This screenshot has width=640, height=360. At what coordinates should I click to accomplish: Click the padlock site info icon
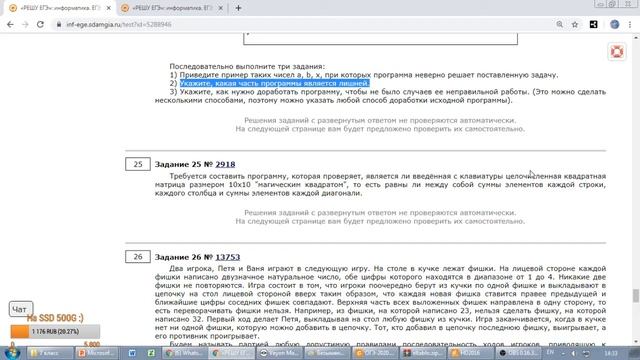pos(59,24)
